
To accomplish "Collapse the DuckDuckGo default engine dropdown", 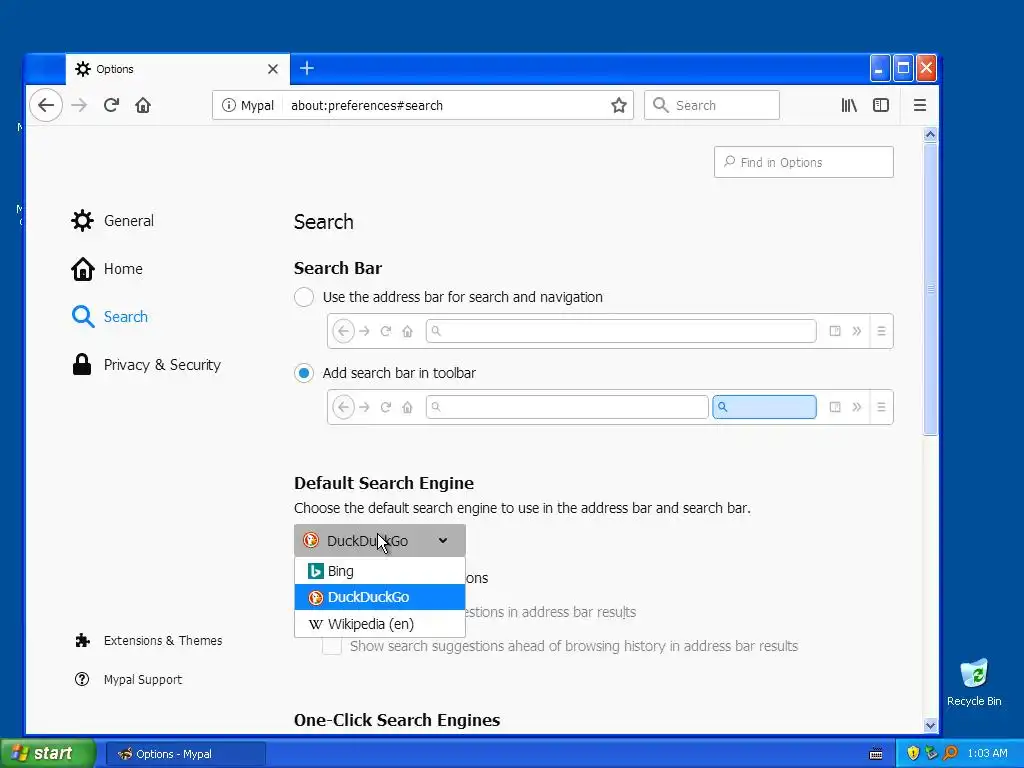I will click(x=379, y=541).
